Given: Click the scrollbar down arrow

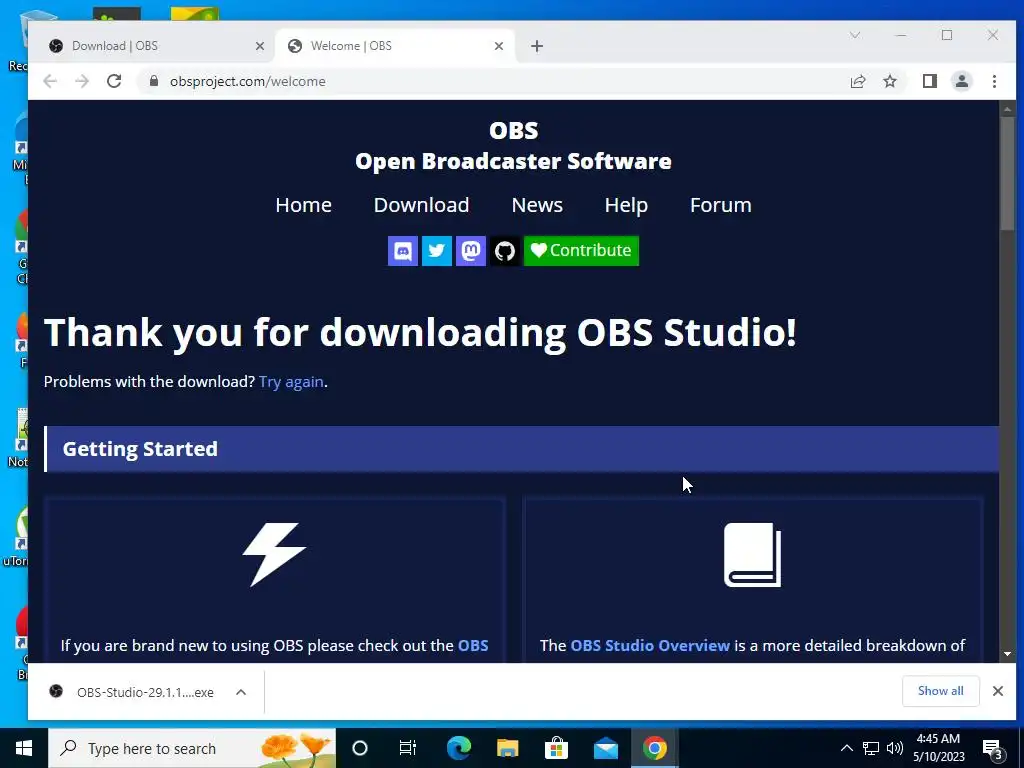Looking at the screenshot, I should click(x=1008, y=654).
